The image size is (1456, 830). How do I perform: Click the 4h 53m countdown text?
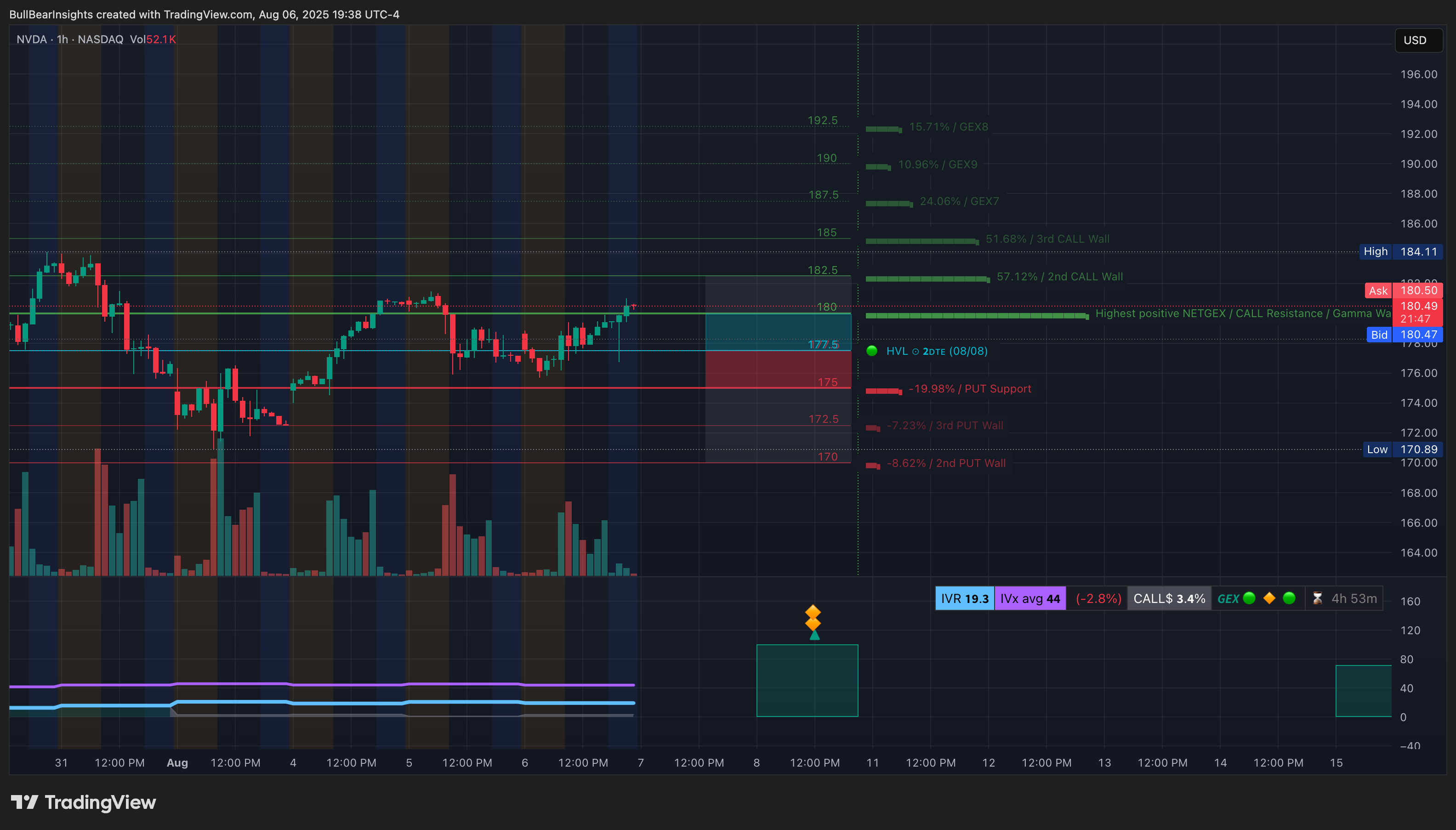coord(1354,598)
